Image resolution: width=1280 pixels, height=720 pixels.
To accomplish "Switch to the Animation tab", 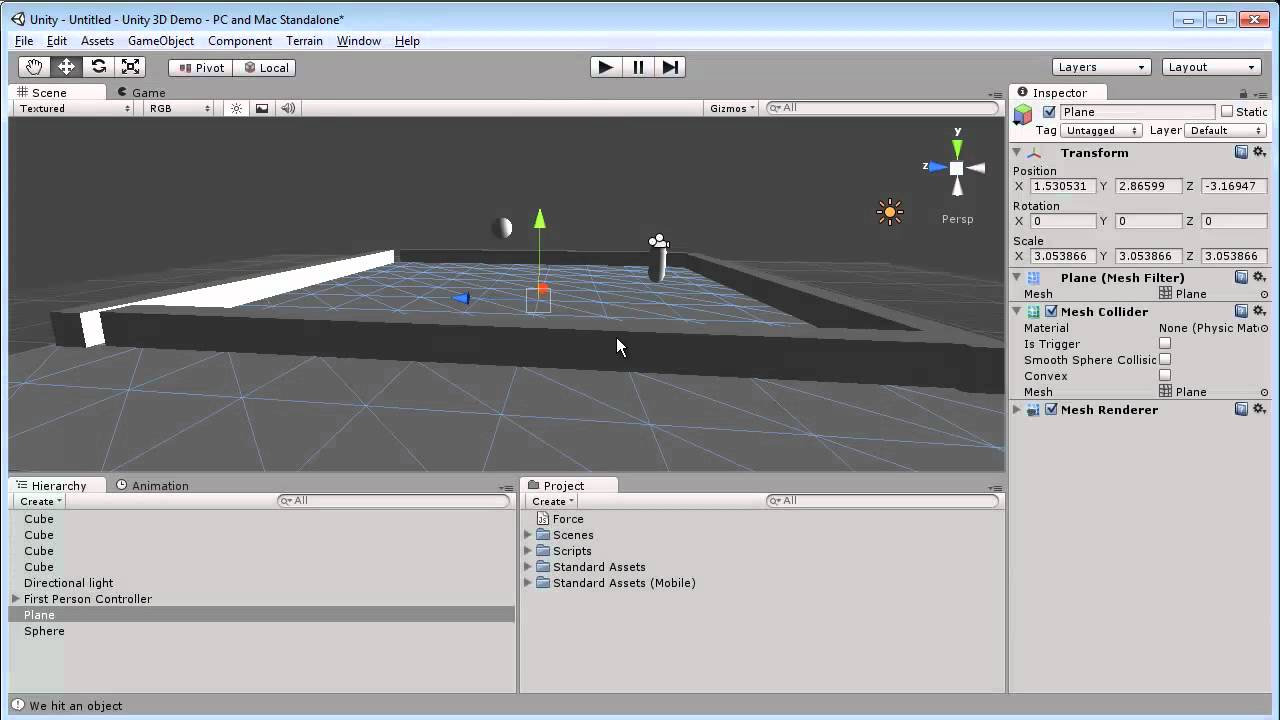I will click(x=152, y=485).
